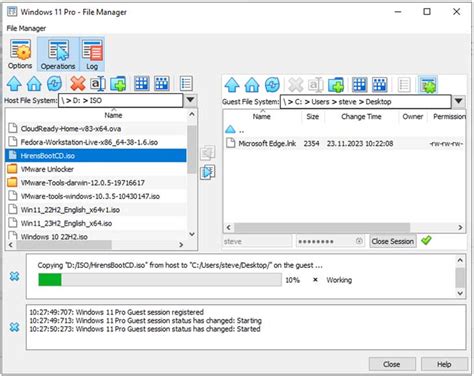Viewport: 474px width, 376px height.
Task: Click the file copy progress bar
Action: 160,280
